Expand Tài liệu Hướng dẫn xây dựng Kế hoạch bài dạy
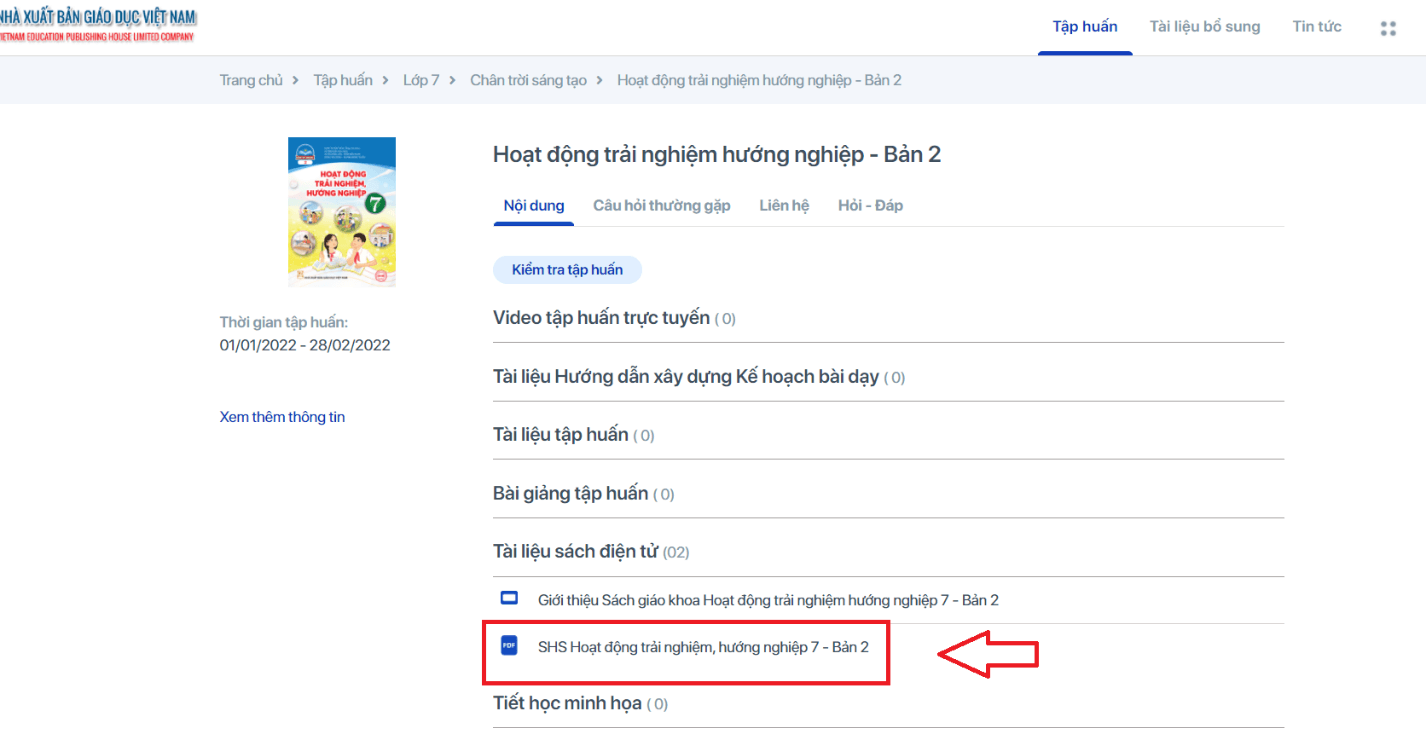The height and width of the screenshot is (740, 1426). coord(888,377)
